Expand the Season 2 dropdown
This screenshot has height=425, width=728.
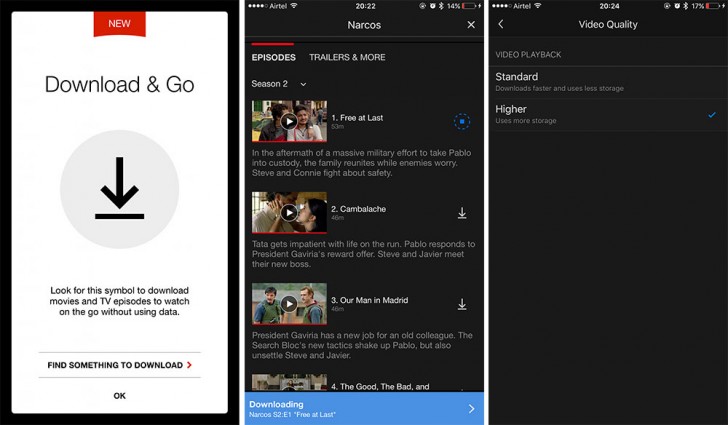point(279,84)
